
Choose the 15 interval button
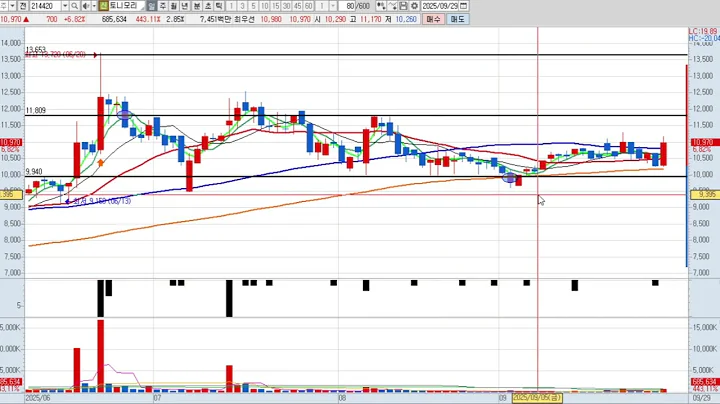point(276,6)
